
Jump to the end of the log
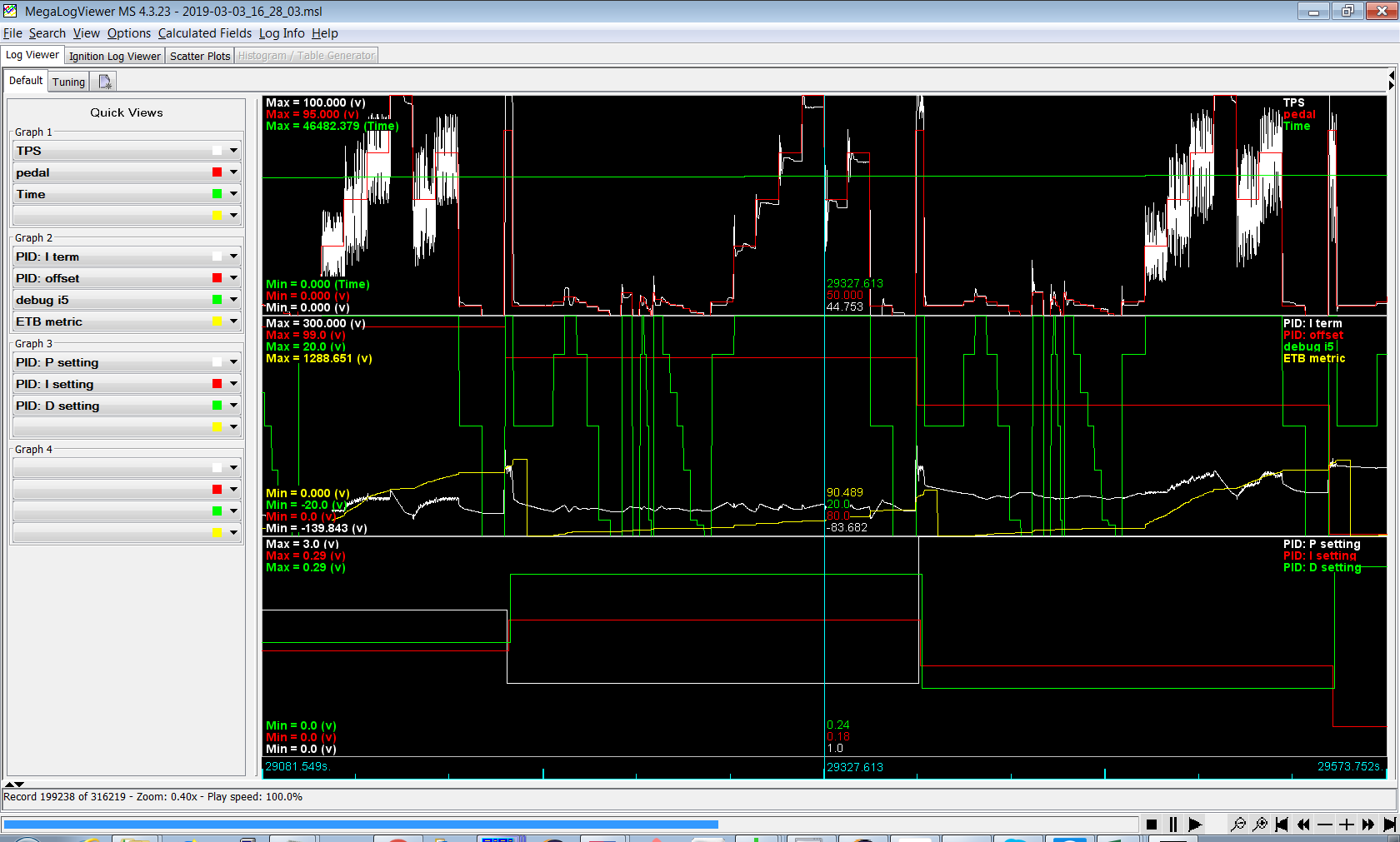1389,825
